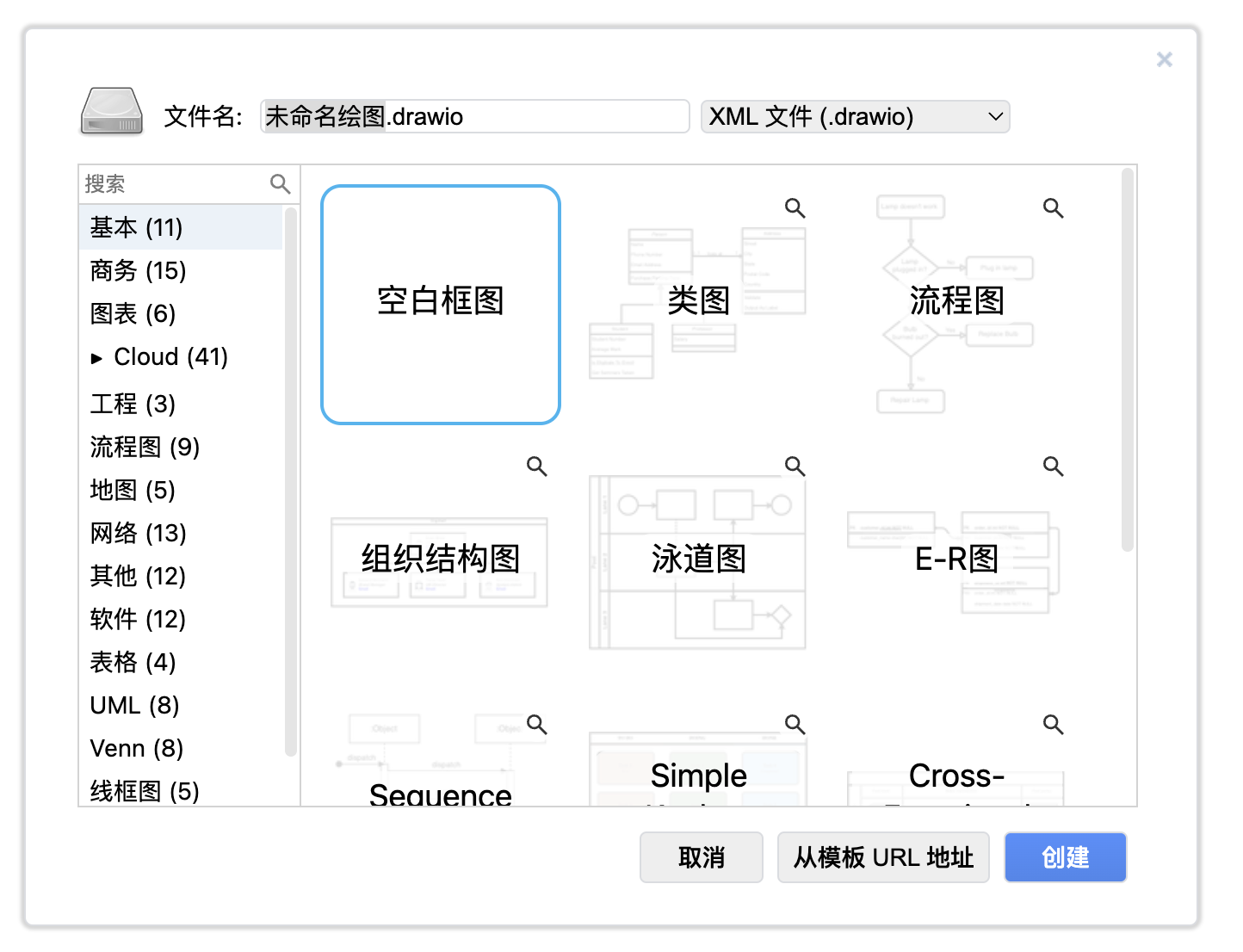This screenshot has width=1243, height=952.
Task: Switch to the 线框图 (5) category
Action: (x=144, y=791)
